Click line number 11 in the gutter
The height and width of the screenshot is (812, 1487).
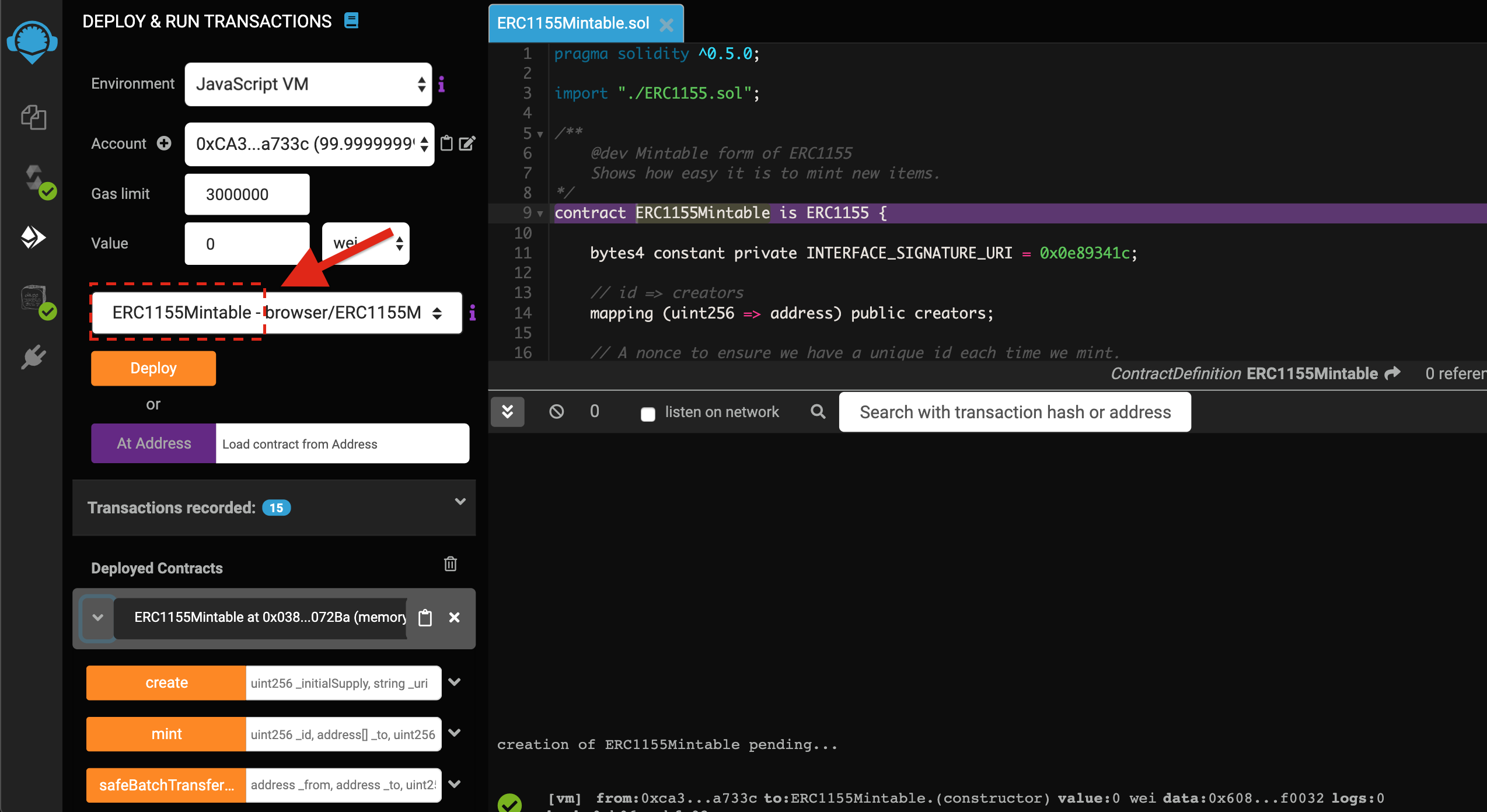tap(523, 253)
